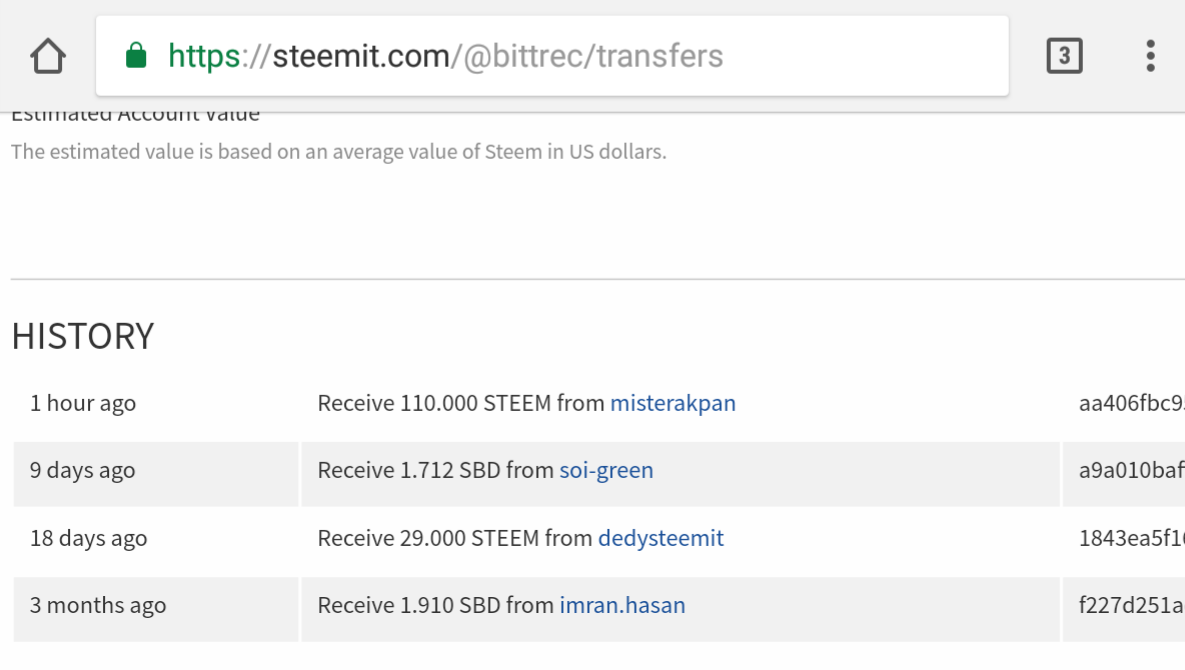Open the tab switcher showing 3 tabs
Image resolution: width=1185 pixels, height=670 pixels.
coord(1064,56)
